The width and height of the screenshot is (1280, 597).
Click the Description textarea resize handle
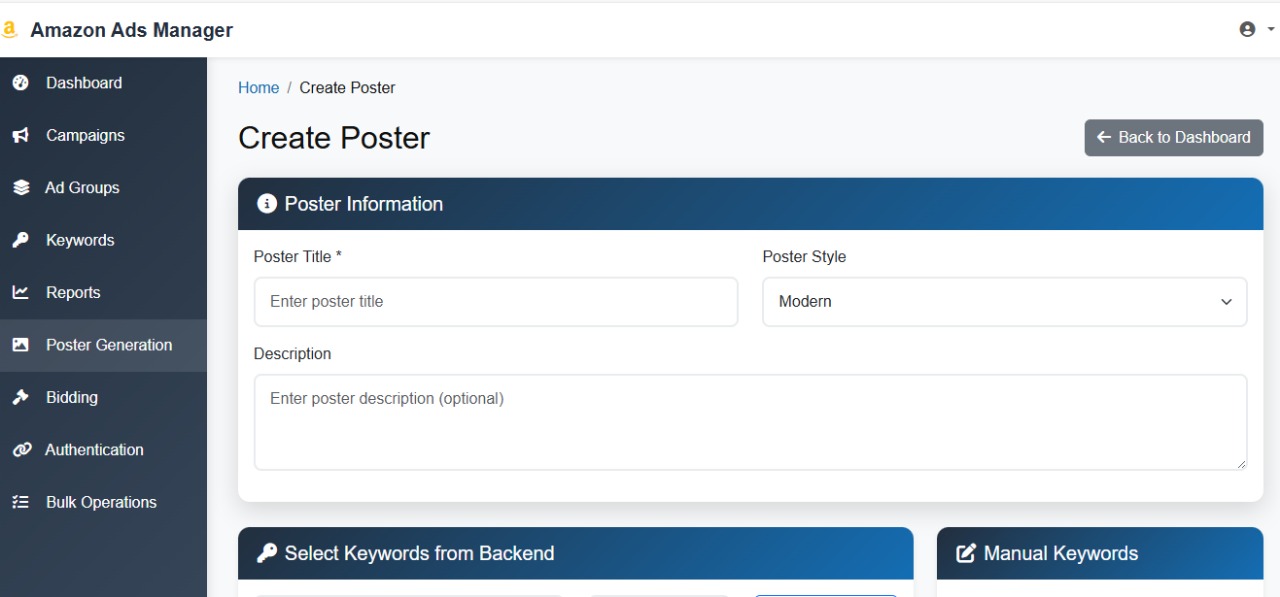pyautogui.click(x=1241, y=464)
